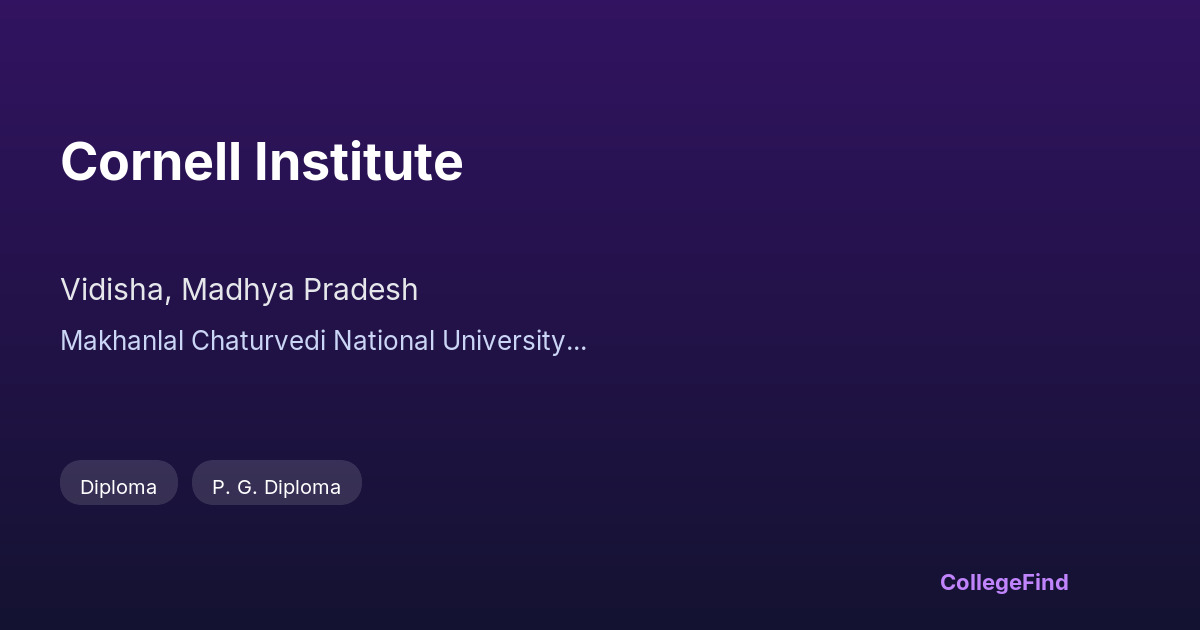Screen dimensions: 1200x630
Task: Click the word Madhya in the location
Action: tap(238, 290)
